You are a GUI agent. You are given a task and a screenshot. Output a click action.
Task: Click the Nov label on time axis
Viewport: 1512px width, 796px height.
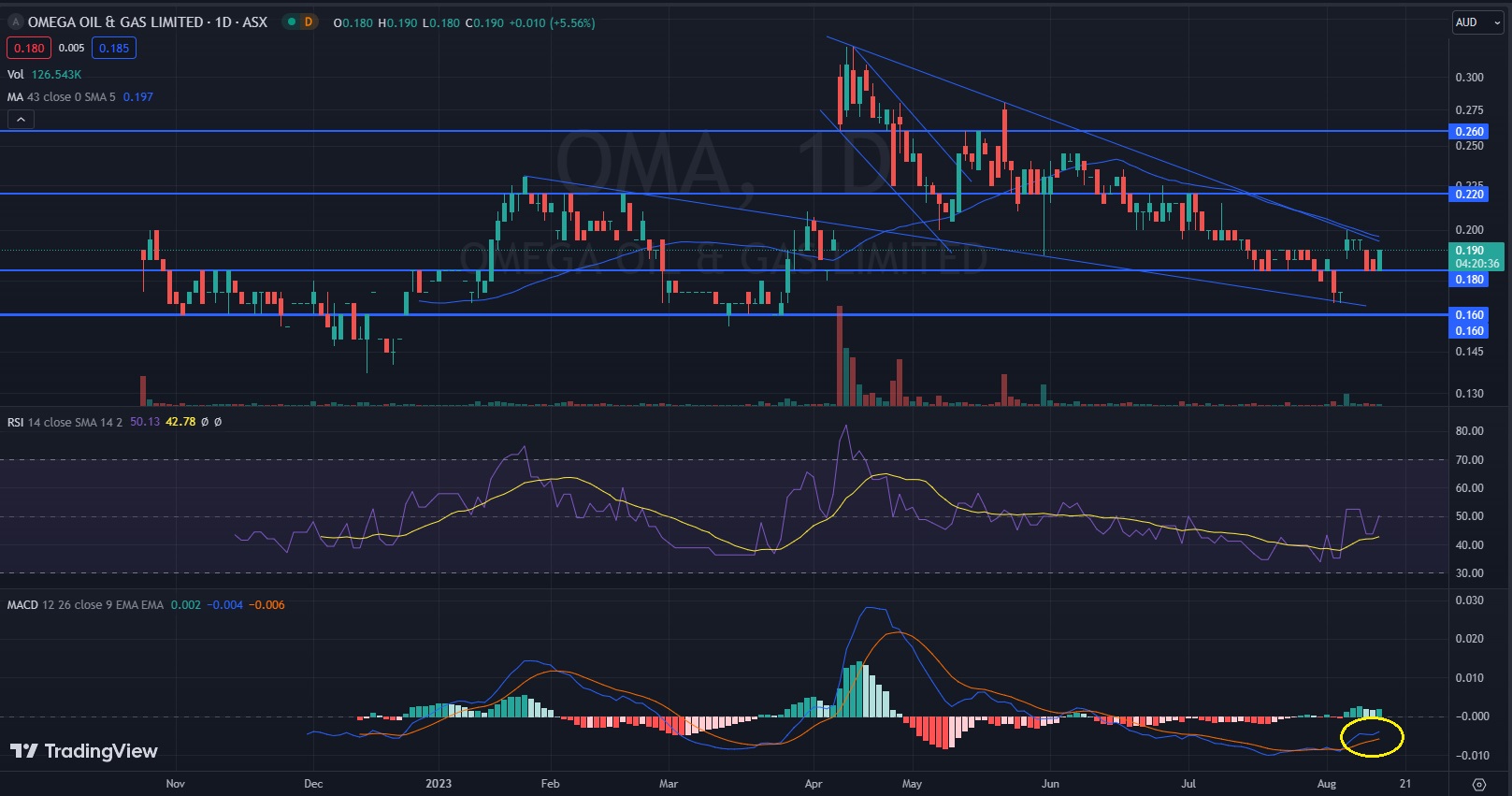pyautogui.click(x=176, y=784)
